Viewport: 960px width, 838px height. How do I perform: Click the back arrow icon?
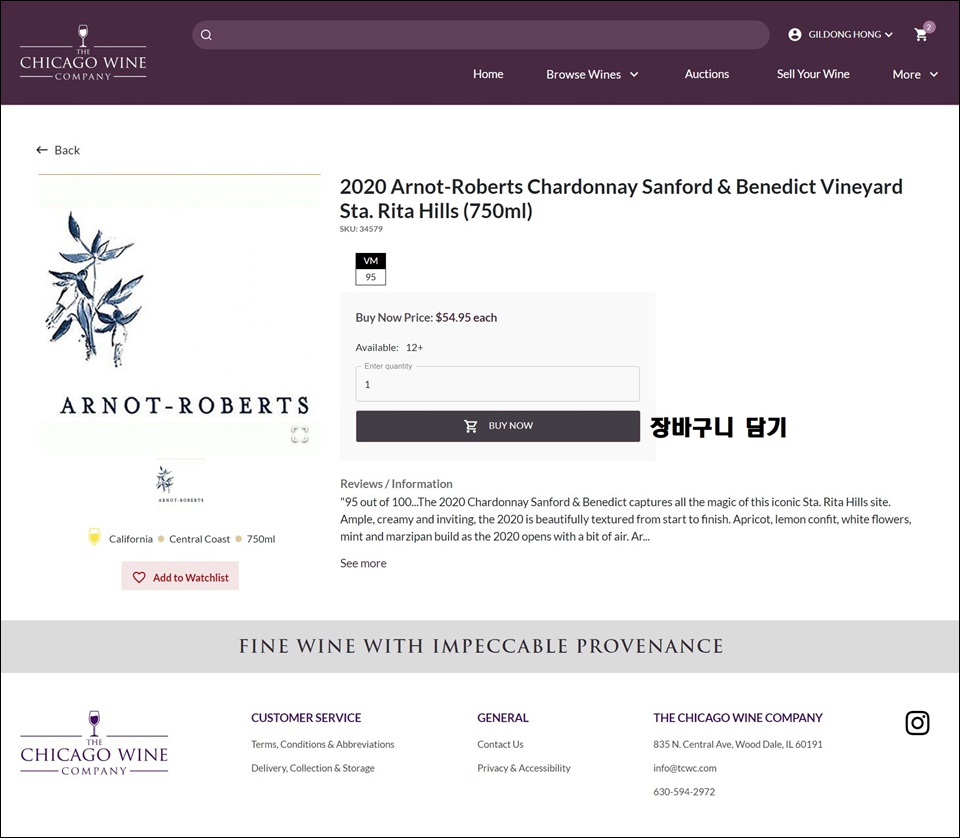click(x=42, y=150)
